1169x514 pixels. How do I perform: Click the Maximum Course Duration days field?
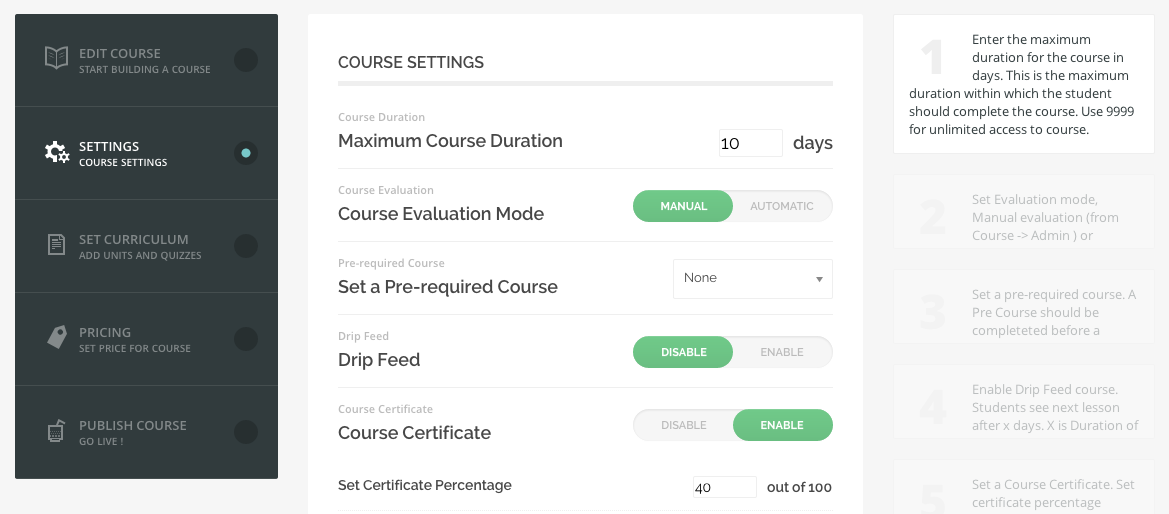(x=751, y=143)
